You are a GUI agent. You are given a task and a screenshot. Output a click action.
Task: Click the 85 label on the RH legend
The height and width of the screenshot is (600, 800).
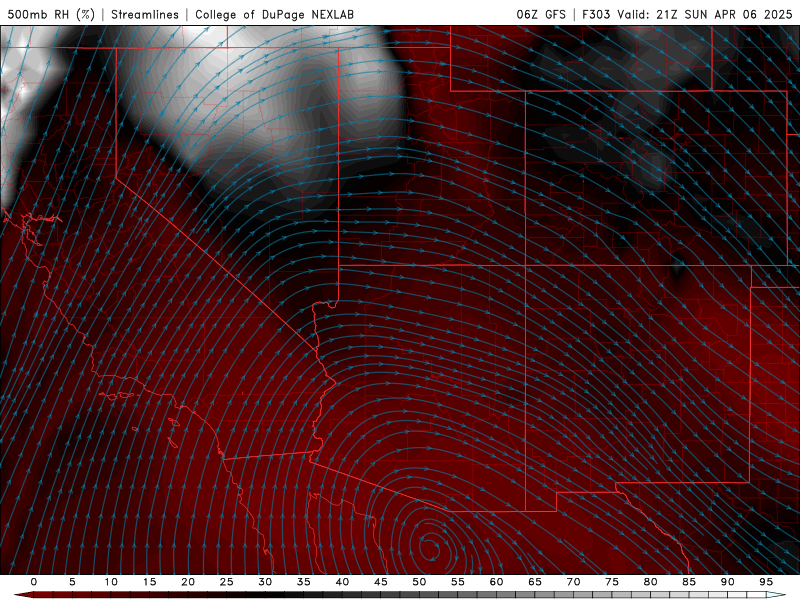[689, 582]
